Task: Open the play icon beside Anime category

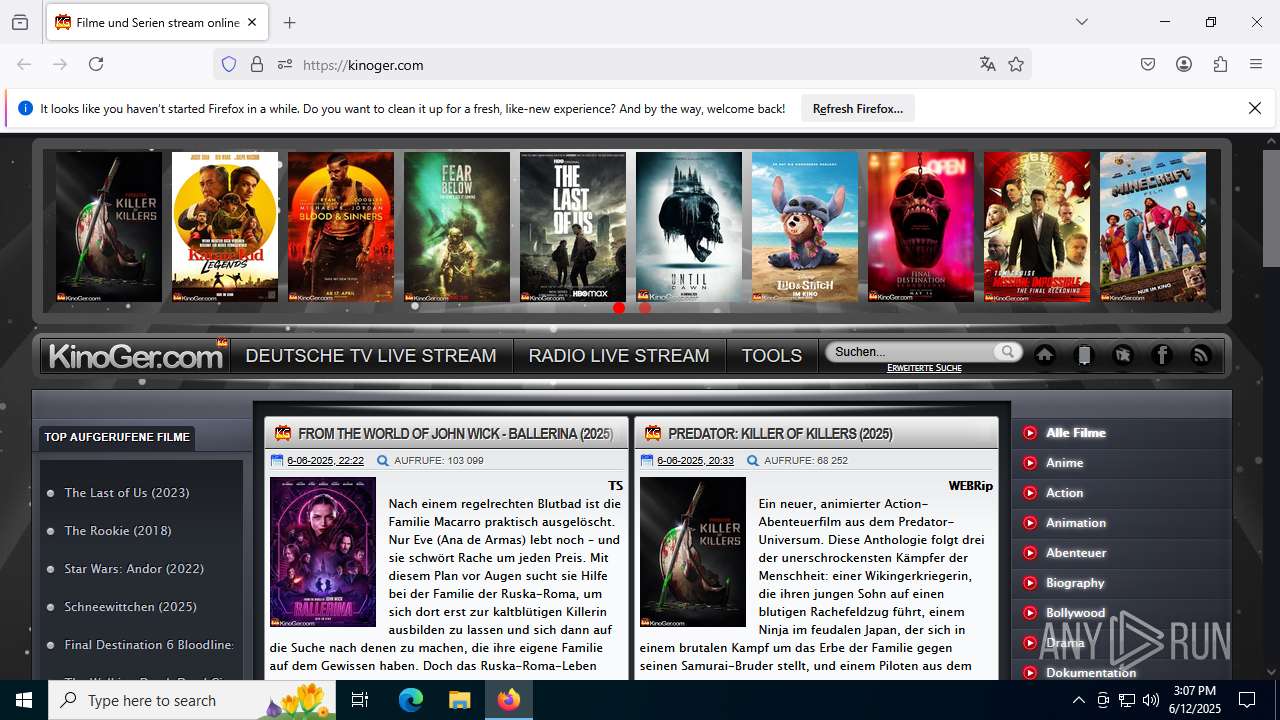Action: tap(1030, 462)
